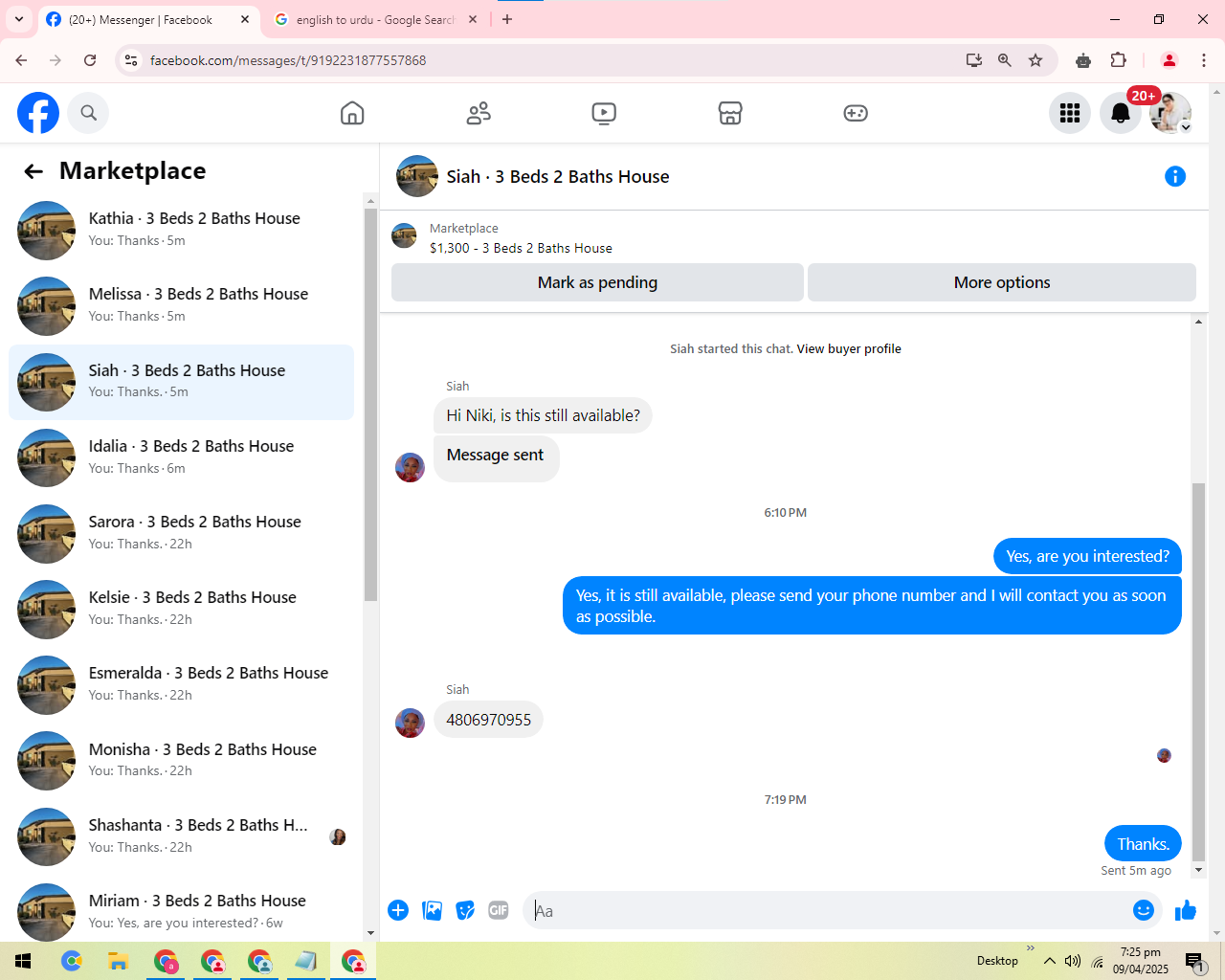This screenshot has height=980, width=1225.
Task: Open the Facebook search icon
Action: pyautogui.click(x=89, y=113)
